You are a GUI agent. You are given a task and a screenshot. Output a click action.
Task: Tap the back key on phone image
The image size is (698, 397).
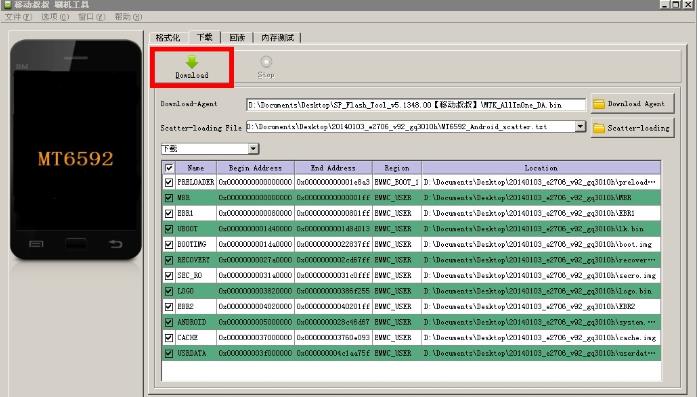coord(115,243)
